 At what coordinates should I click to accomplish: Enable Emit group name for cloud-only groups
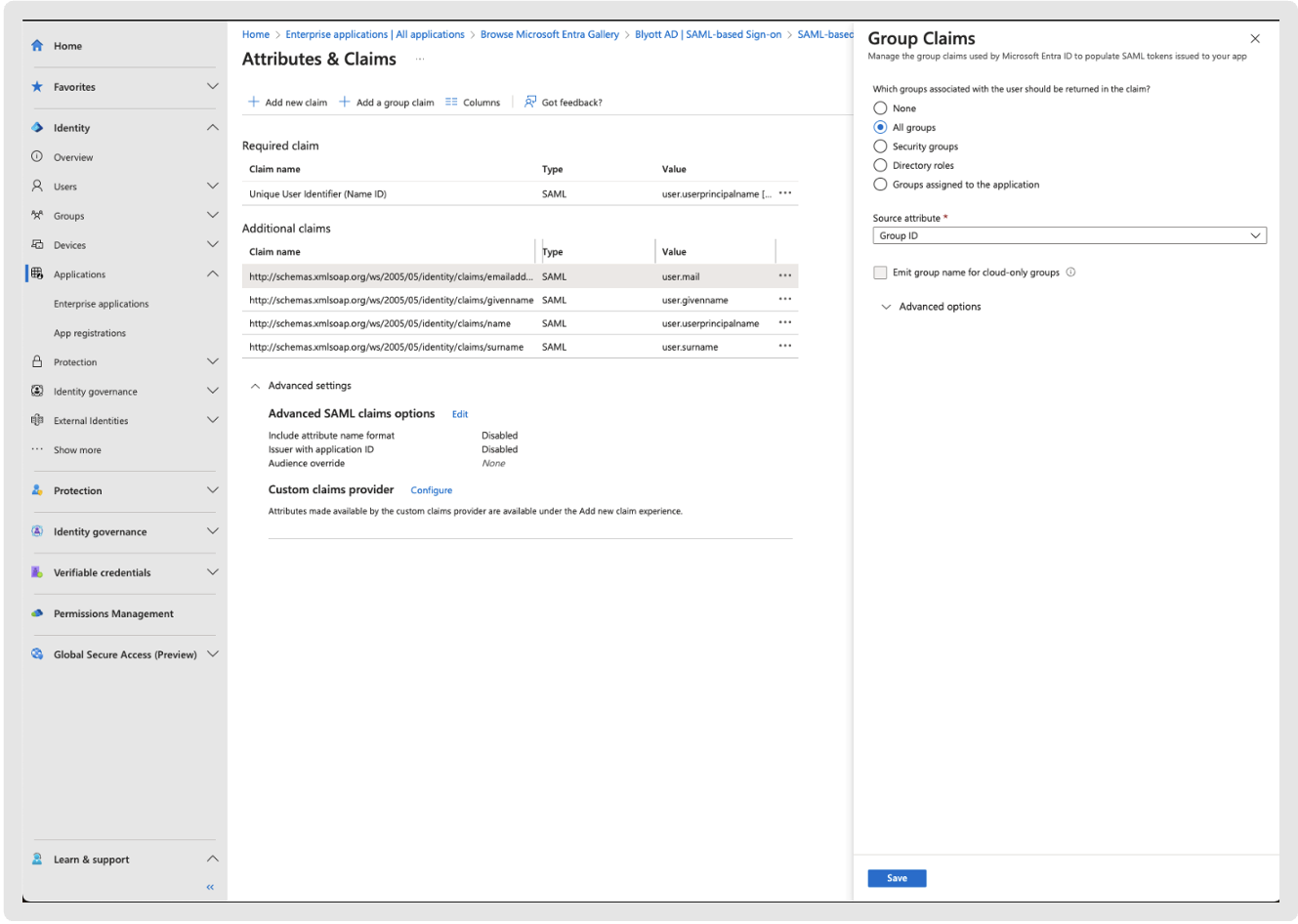(880, 273)
